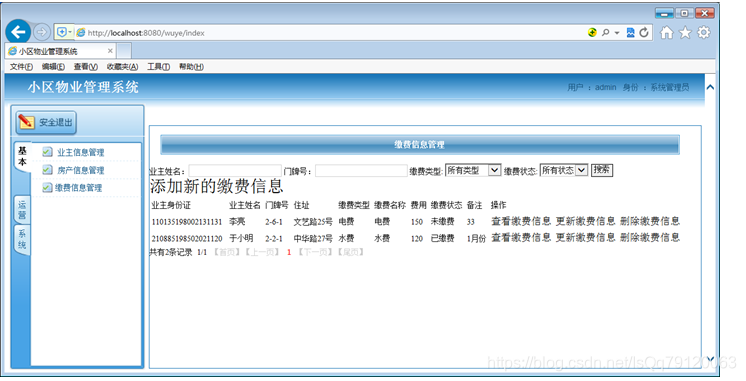Open 缴费信息管理 in the sidebar
Image resolution: width=746 pixels, height=381 pixels.
(x=79, y=187)
